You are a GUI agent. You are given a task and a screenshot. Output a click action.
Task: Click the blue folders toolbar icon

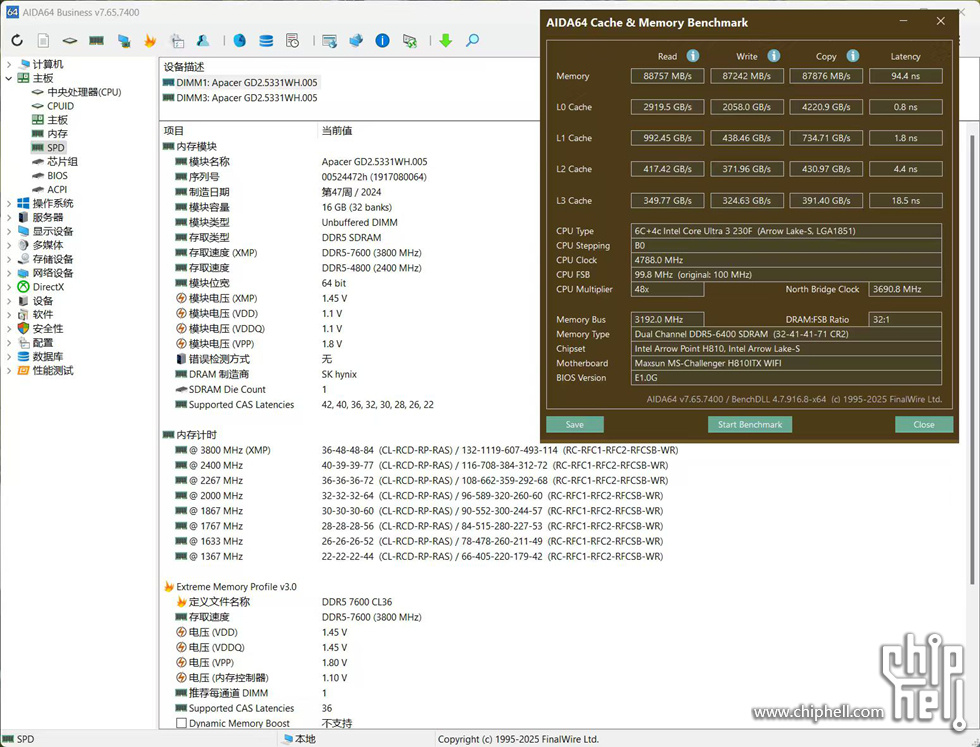point(356,41)
